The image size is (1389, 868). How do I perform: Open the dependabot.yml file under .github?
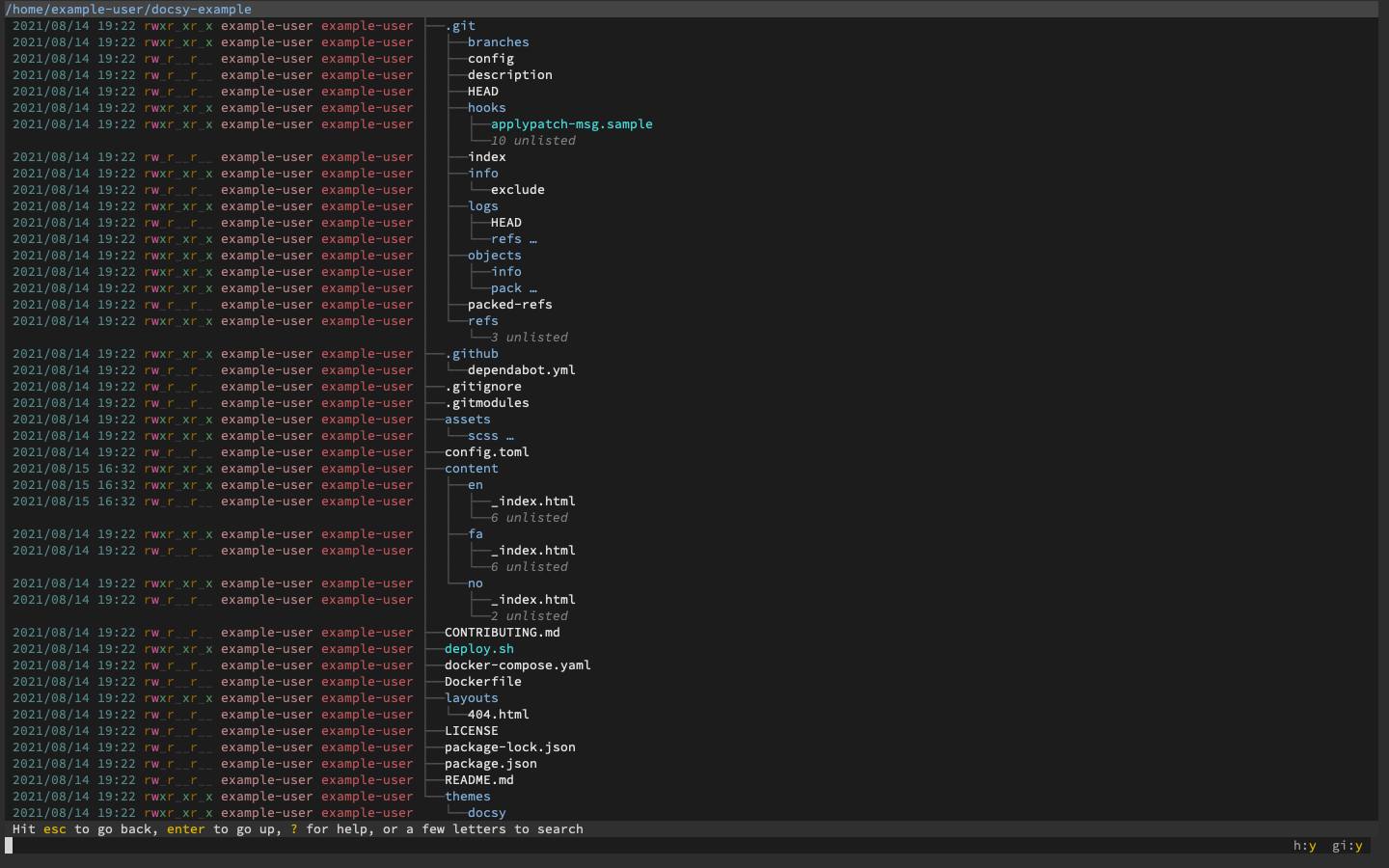click(x=523, y=369)
